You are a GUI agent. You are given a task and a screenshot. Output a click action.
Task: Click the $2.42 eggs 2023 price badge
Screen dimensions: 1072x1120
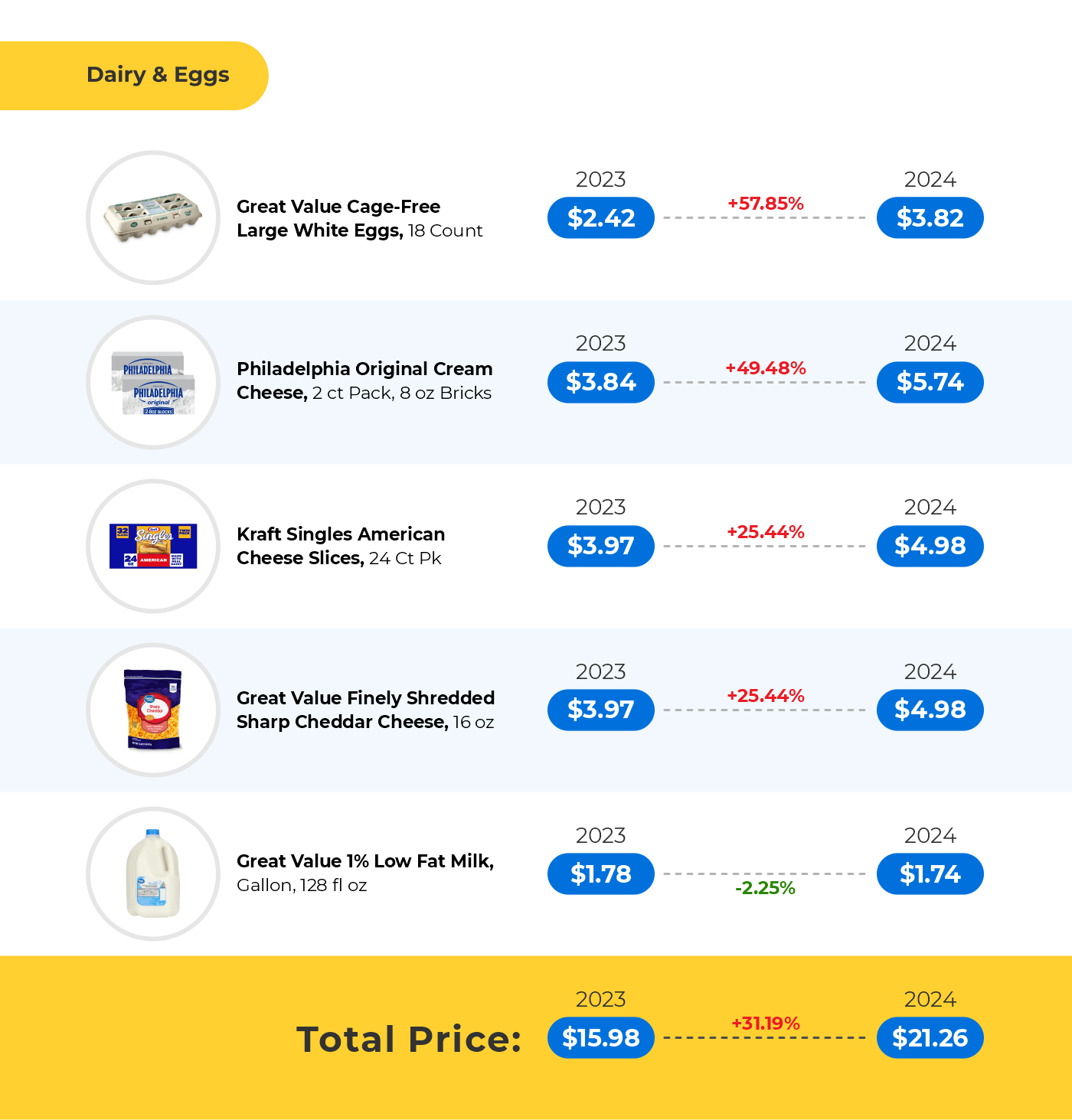[601, 218]
